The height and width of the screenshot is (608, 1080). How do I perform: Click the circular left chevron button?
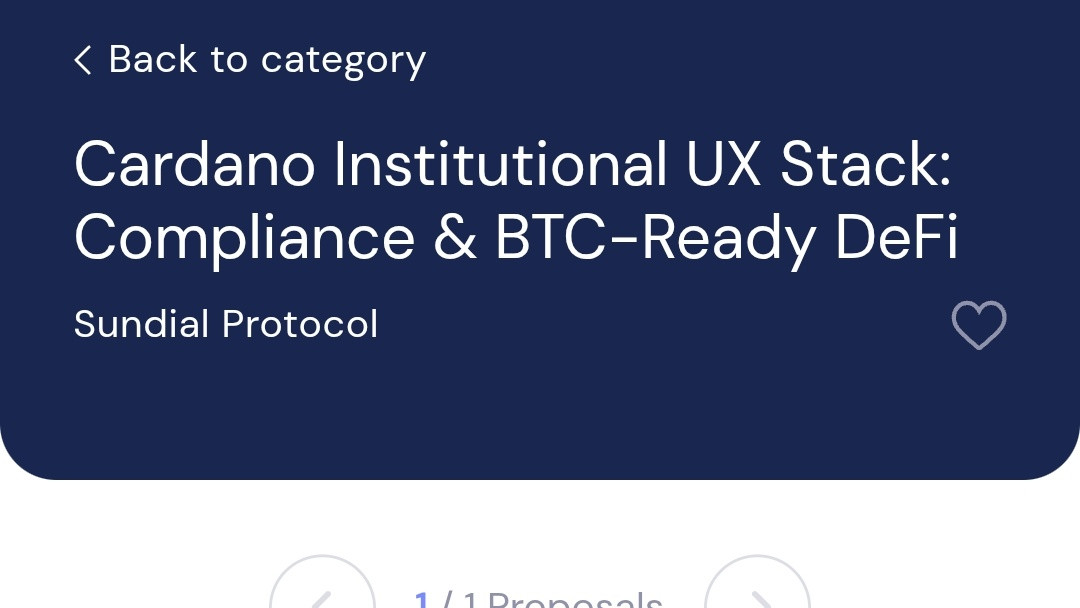click(322, 583)
